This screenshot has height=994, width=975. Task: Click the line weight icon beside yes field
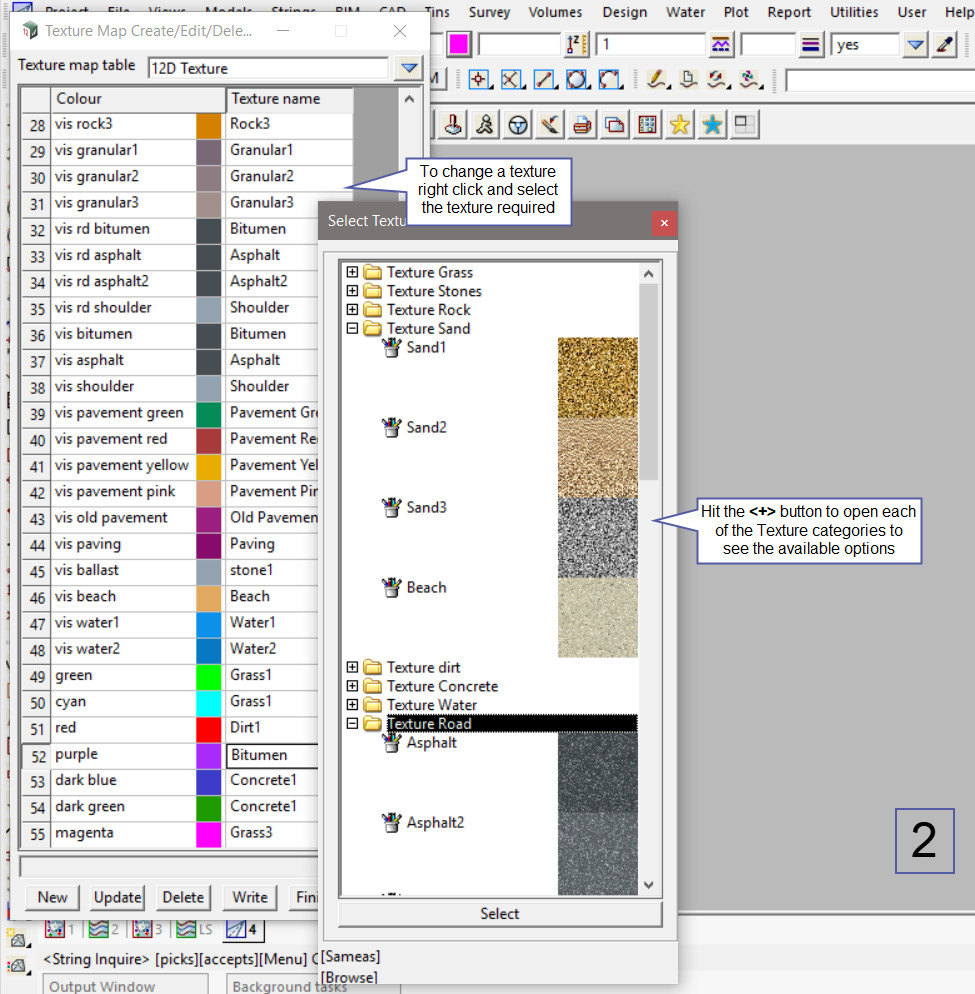pyautogui.click(x=811, y=45)
